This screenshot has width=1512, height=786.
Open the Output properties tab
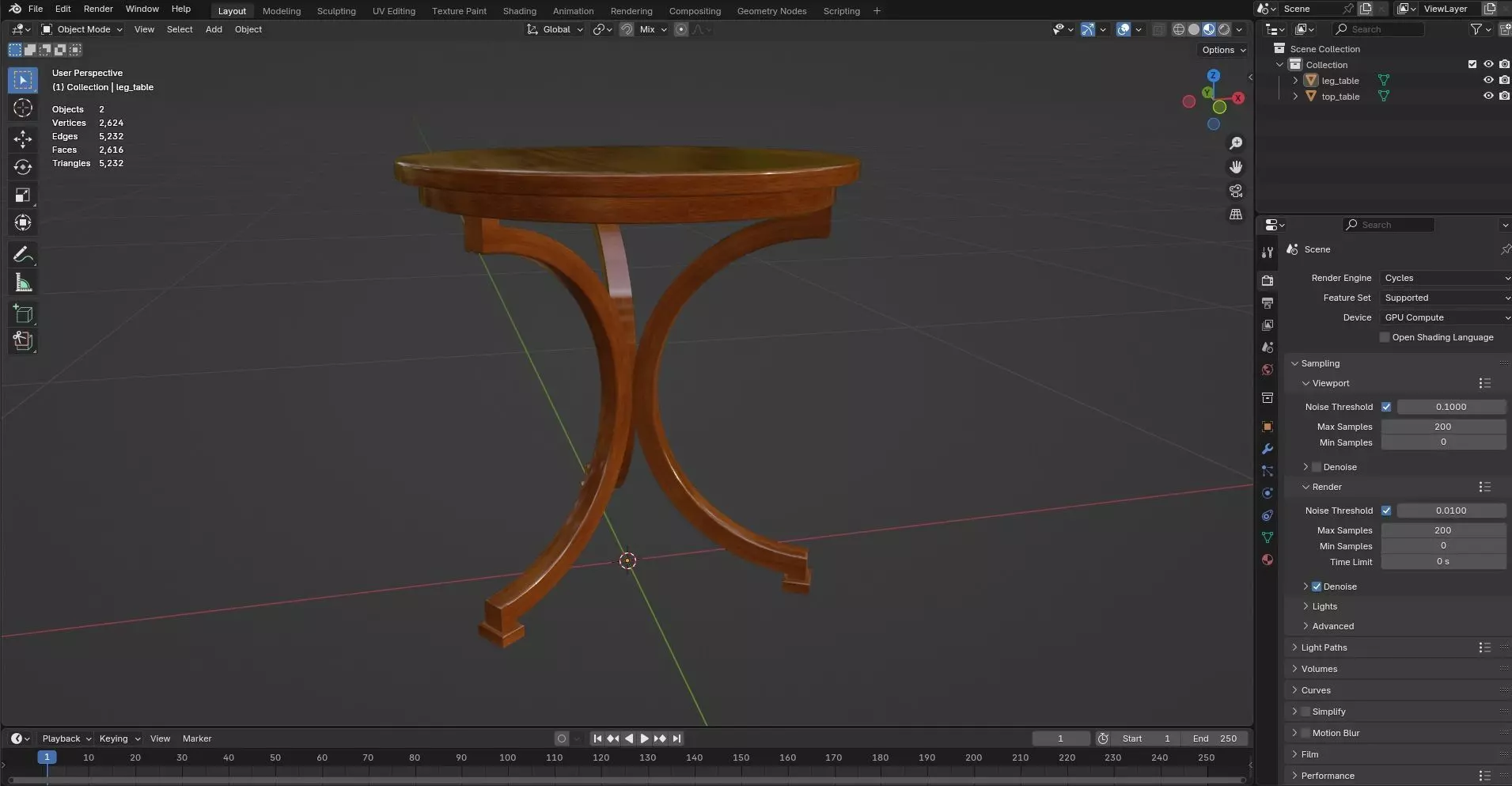[x=1268, y=302]
